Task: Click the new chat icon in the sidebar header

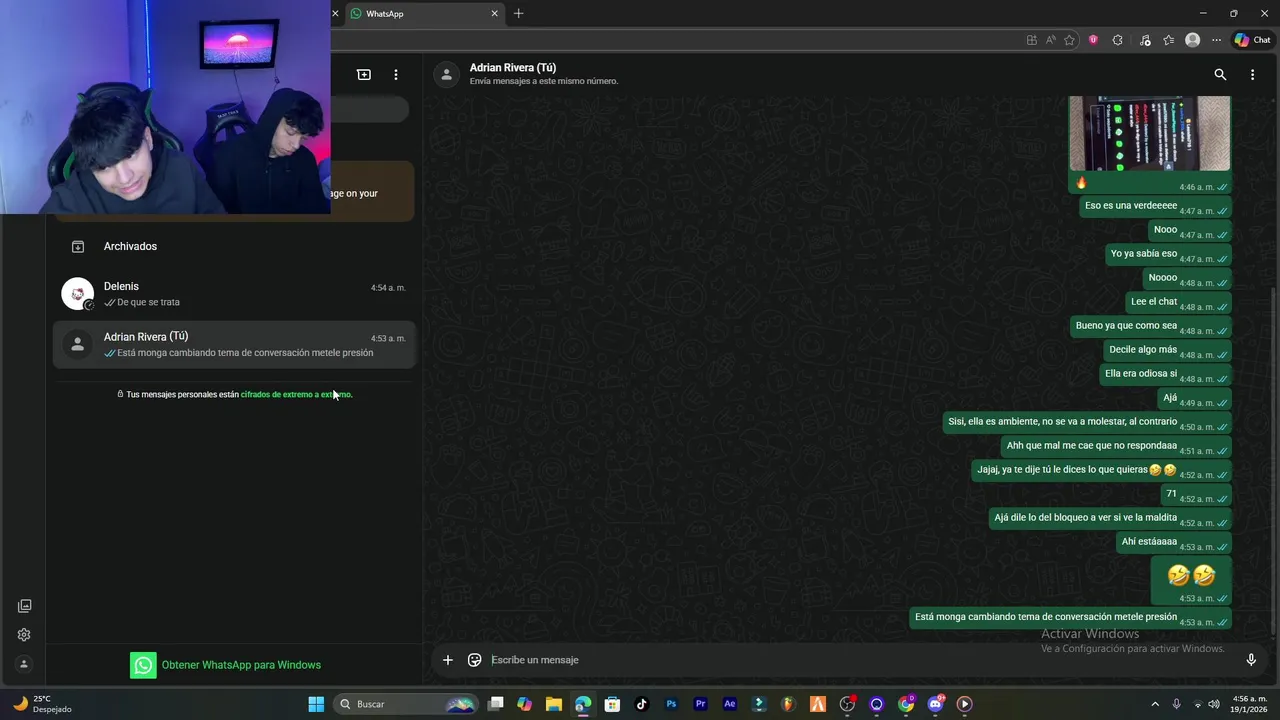Action: [x=364, y=75]
